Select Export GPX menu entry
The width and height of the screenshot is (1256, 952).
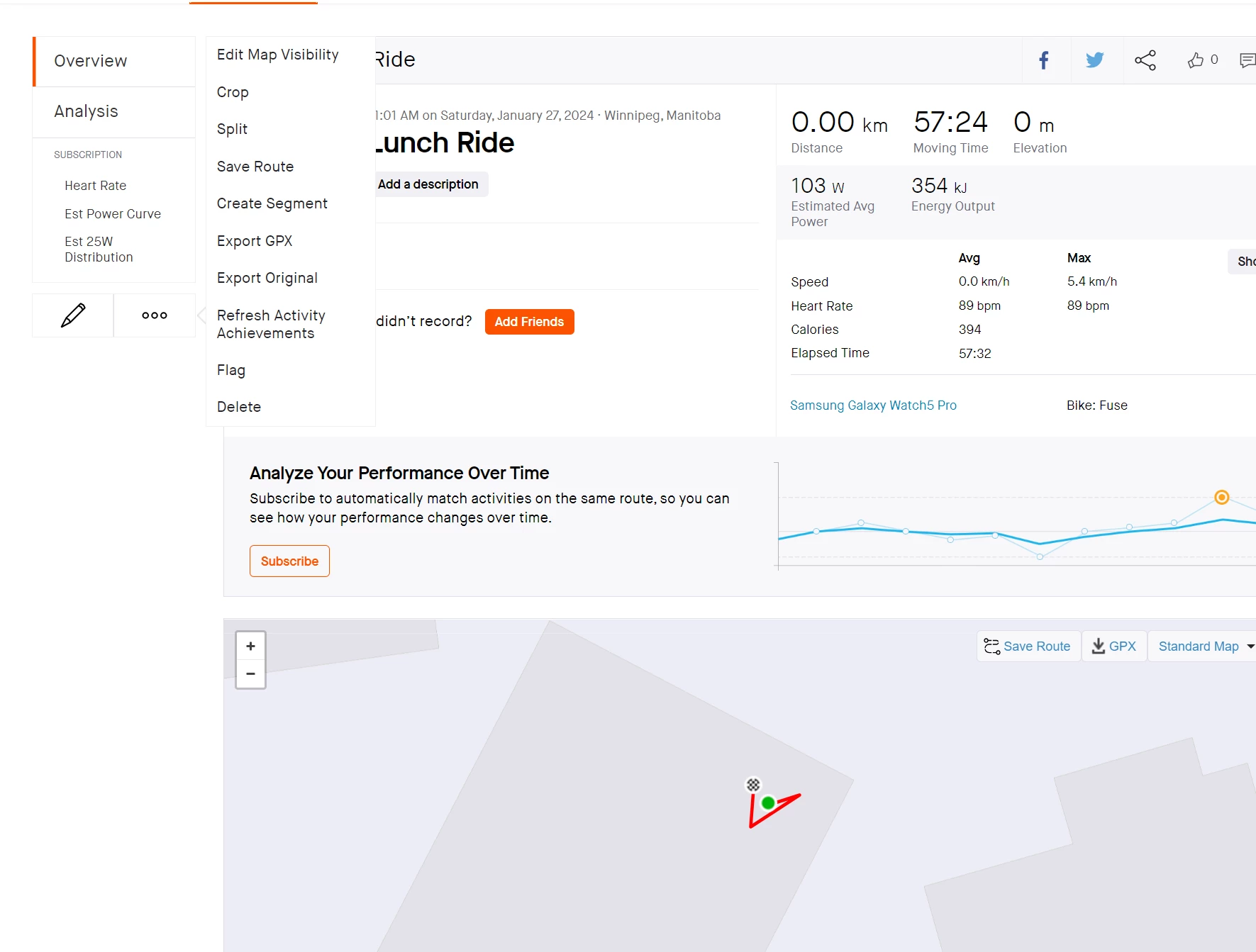(255, 241)
